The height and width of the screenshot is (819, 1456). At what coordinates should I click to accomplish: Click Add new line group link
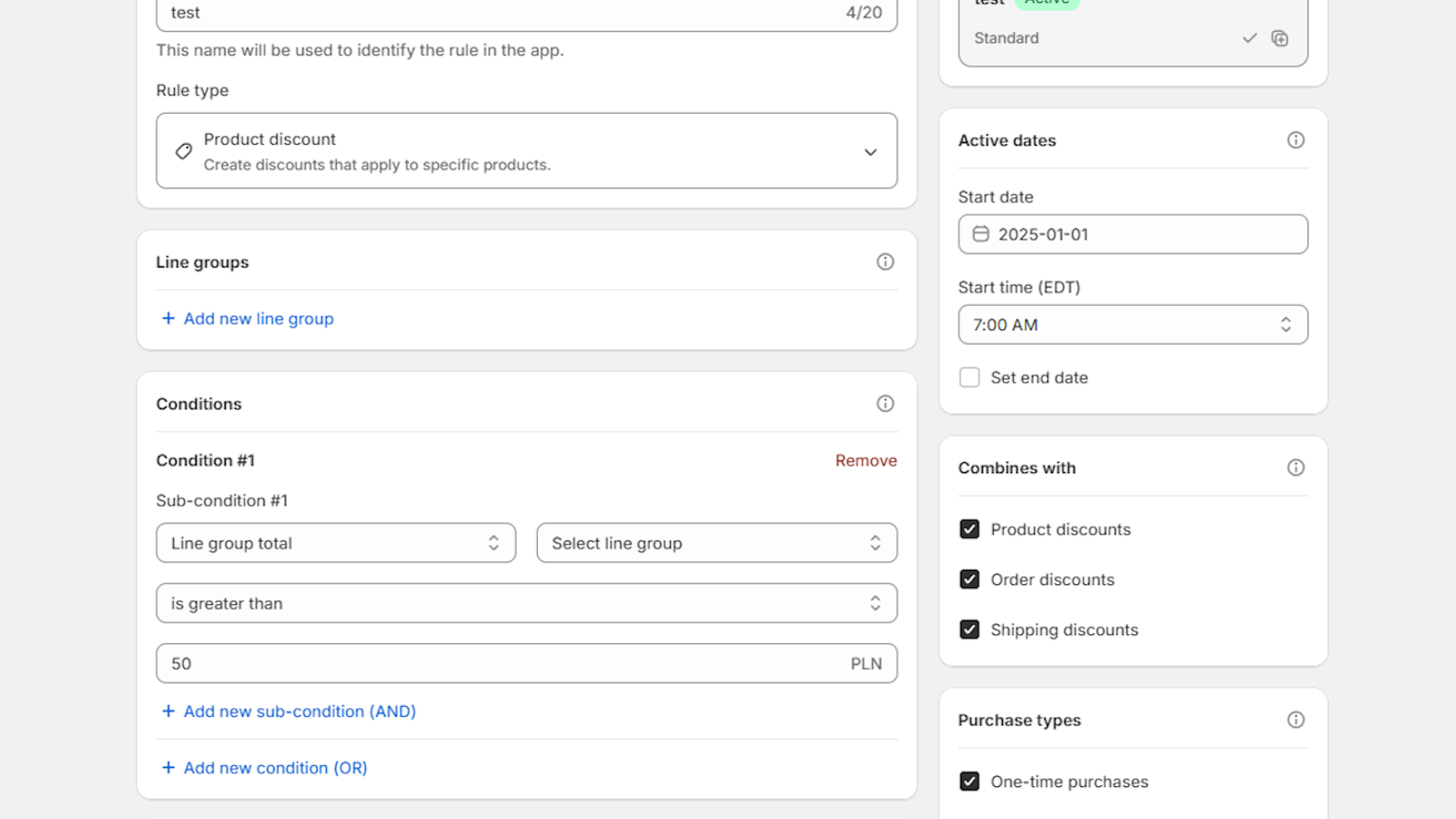point(258,318)
